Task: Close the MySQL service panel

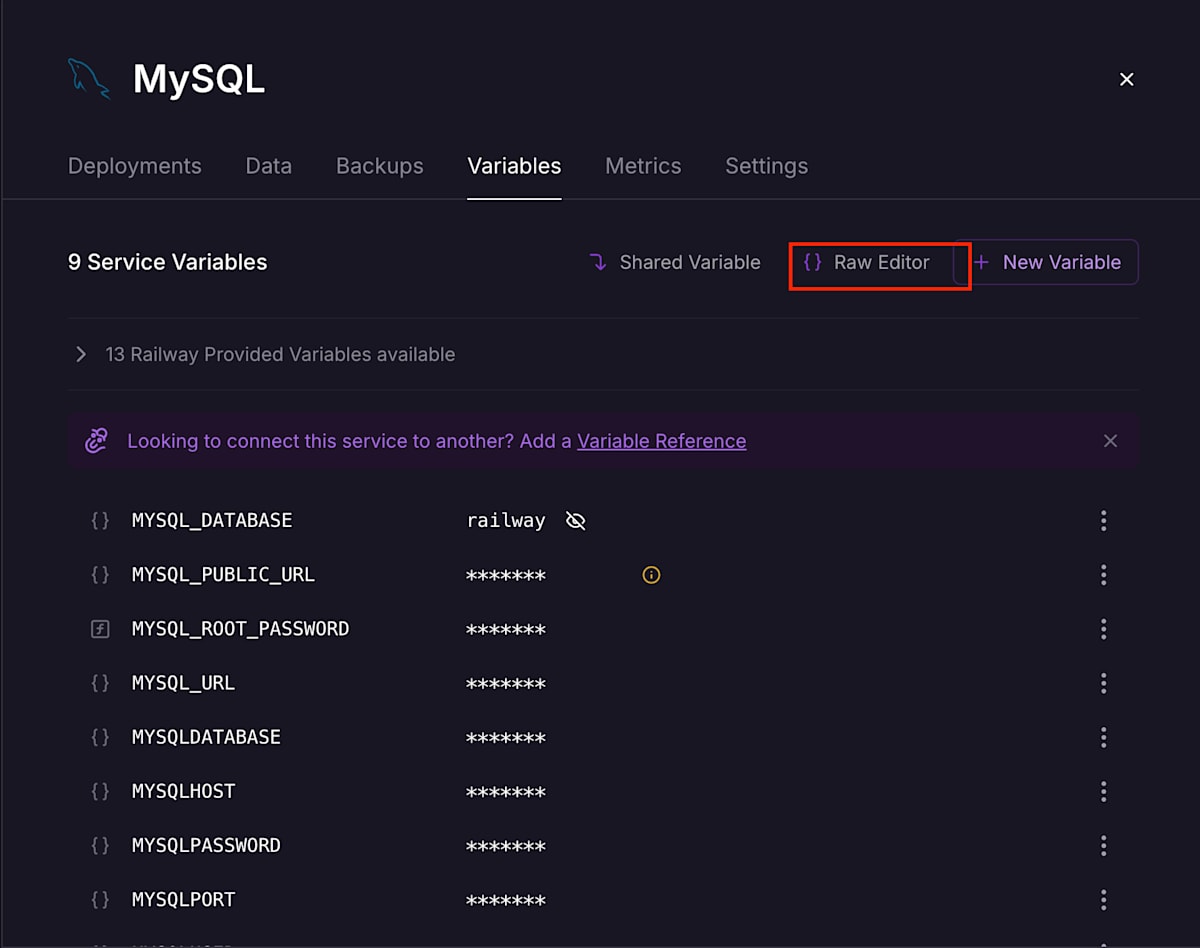Action: pyautogui.click(x=1126, y=79)
